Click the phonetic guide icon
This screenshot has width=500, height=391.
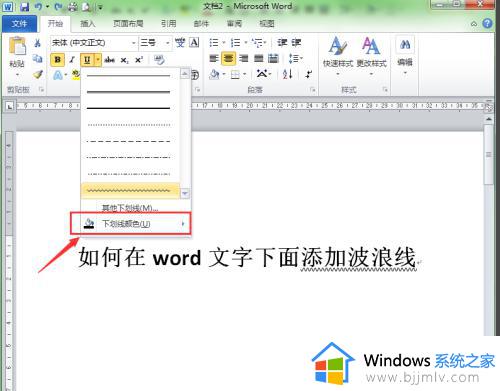(180, 42)
